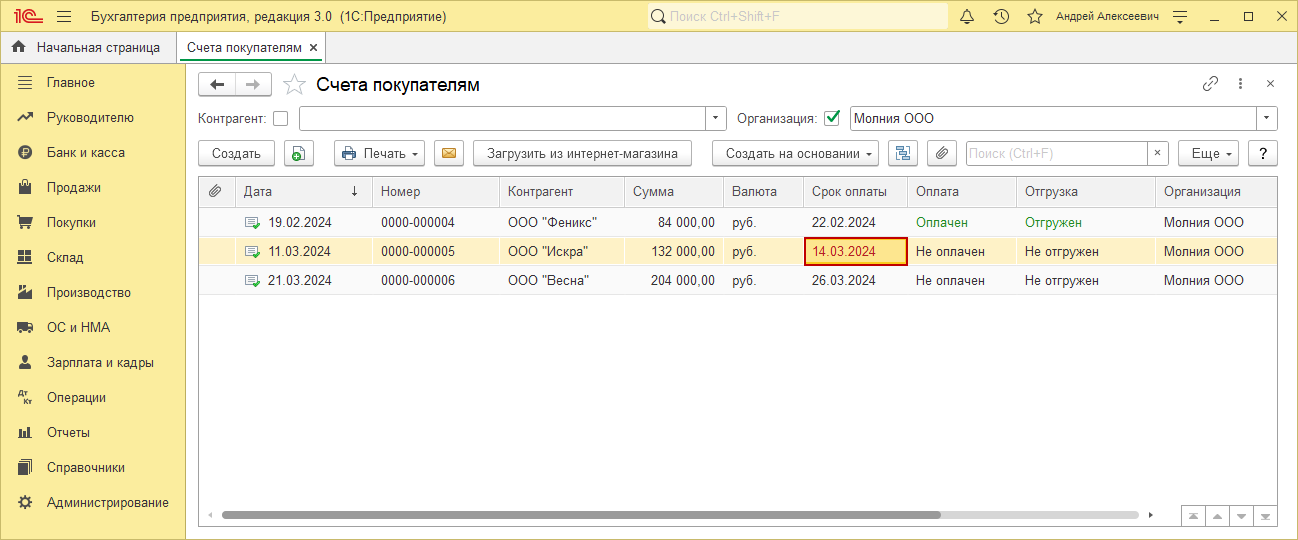Open the history clock icon
Viewport: 1298px width, 540px height.
(1001, 17)
